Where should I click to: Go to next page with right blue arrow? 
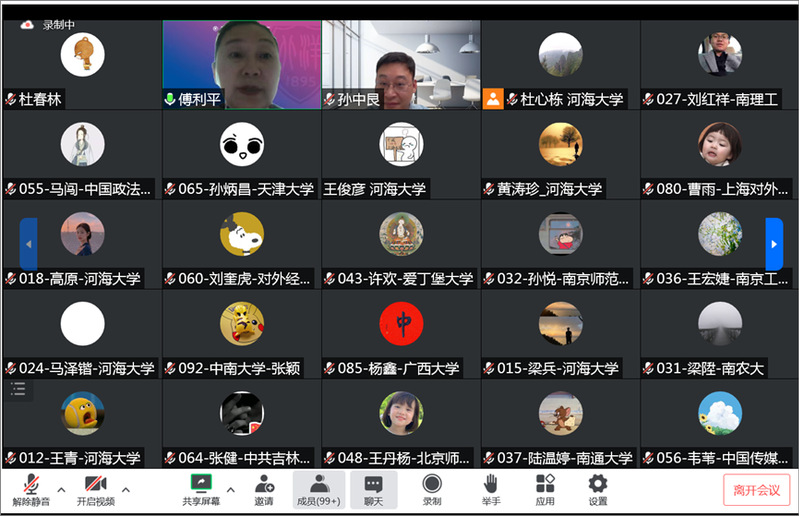pos(773,244)
